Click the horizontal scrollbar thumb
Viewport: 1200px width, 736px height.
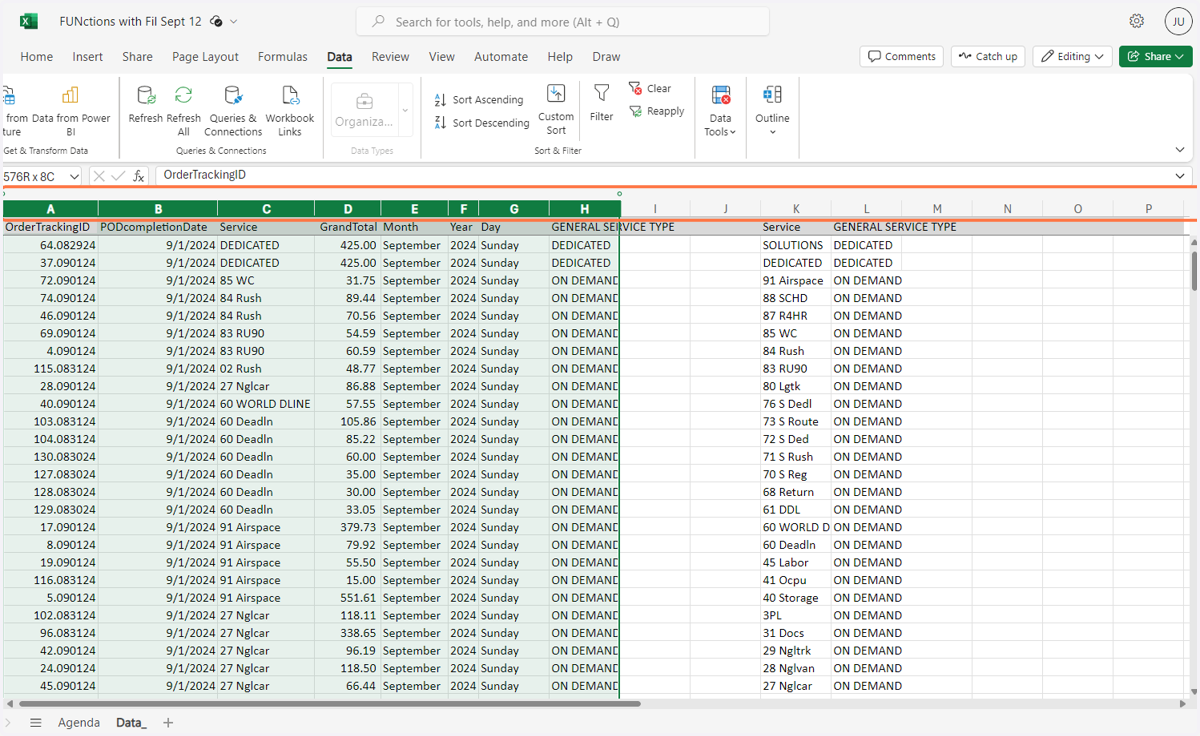328,704
